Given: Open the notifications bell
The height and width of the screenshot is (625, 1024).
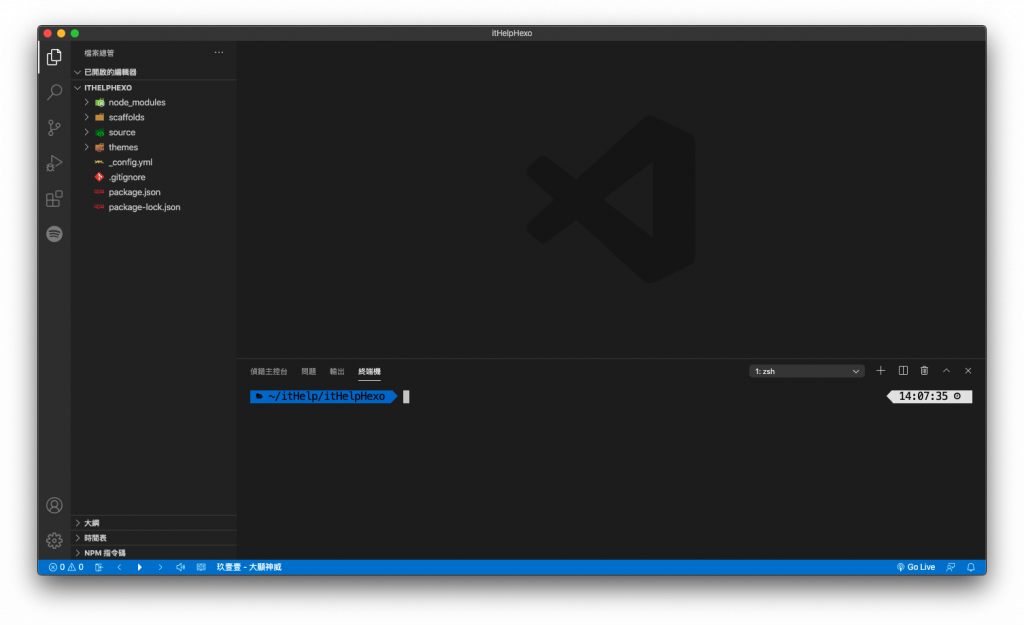Looking at the screenshot, I should tap(971, 567).
